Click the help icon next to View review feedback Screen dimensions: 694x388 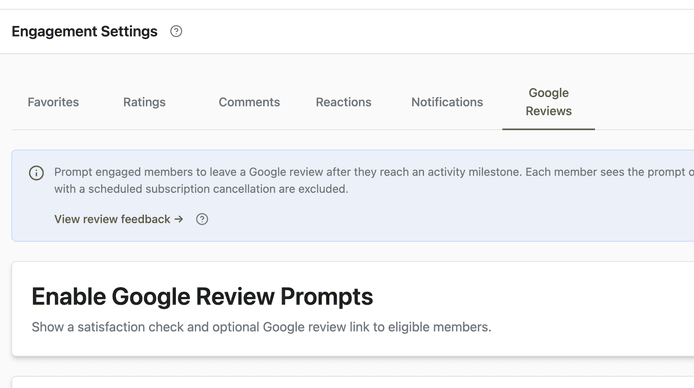[x=202, y=219]
